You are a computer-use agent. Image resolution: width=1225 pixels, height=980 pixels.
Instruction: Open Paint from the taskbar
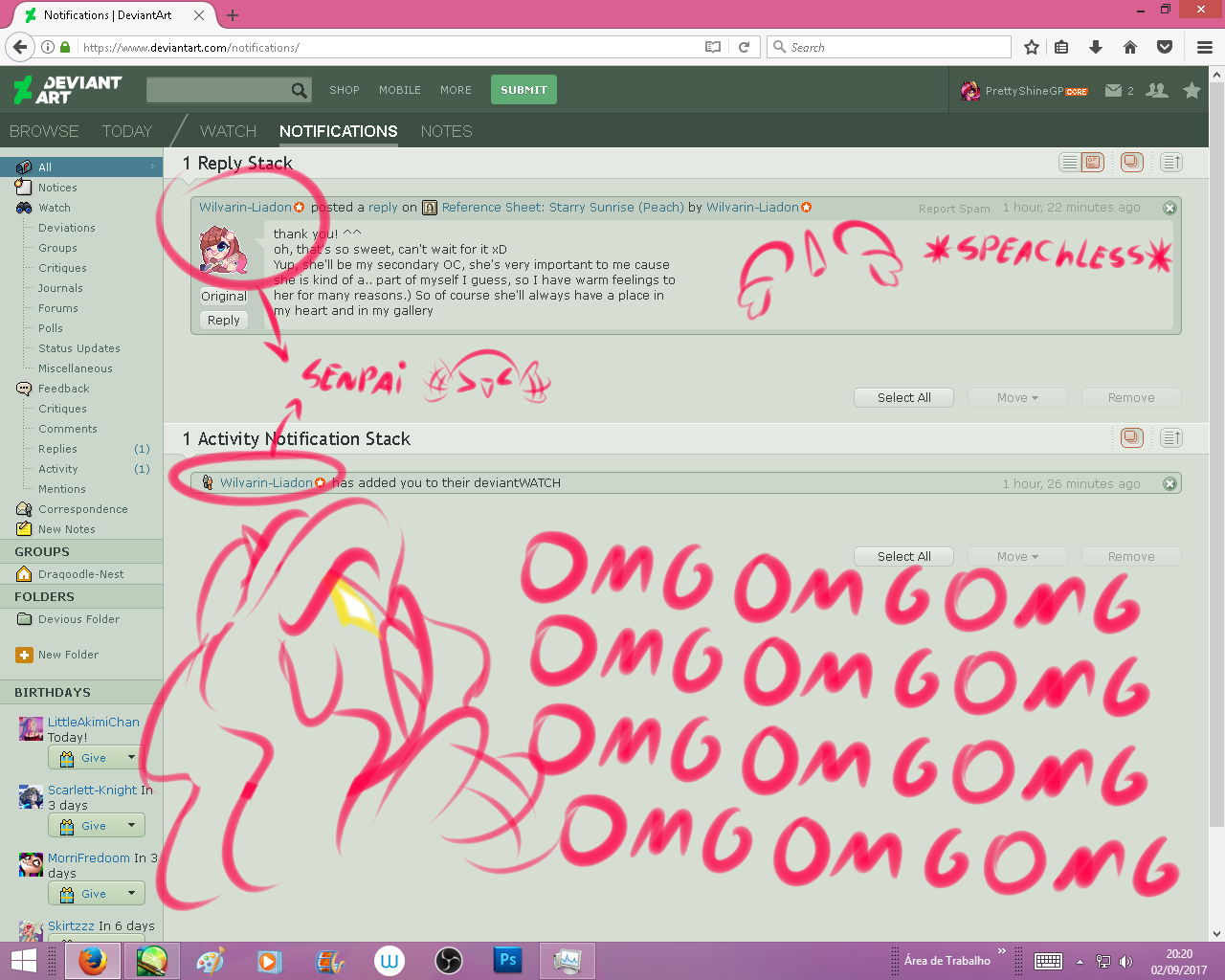[211, 960]
